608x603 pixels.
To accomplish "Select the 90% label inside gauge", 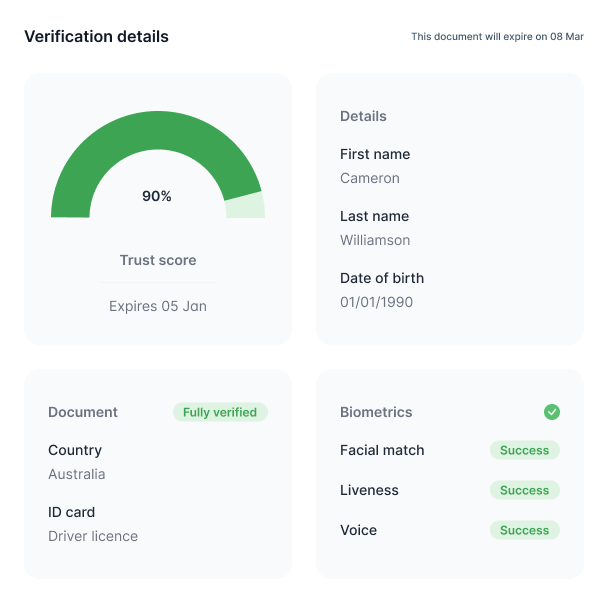I will pos(157,196).
